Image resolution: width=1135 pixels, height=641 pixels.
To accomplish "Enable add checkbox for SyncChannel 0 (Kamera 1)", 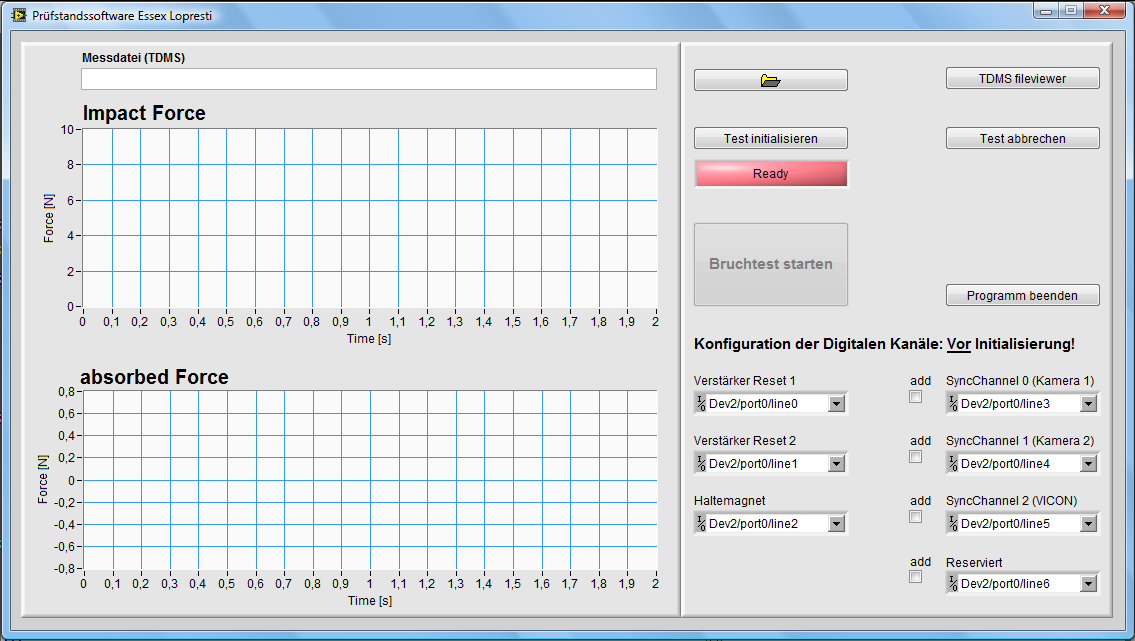I will [x=916, y=397].
